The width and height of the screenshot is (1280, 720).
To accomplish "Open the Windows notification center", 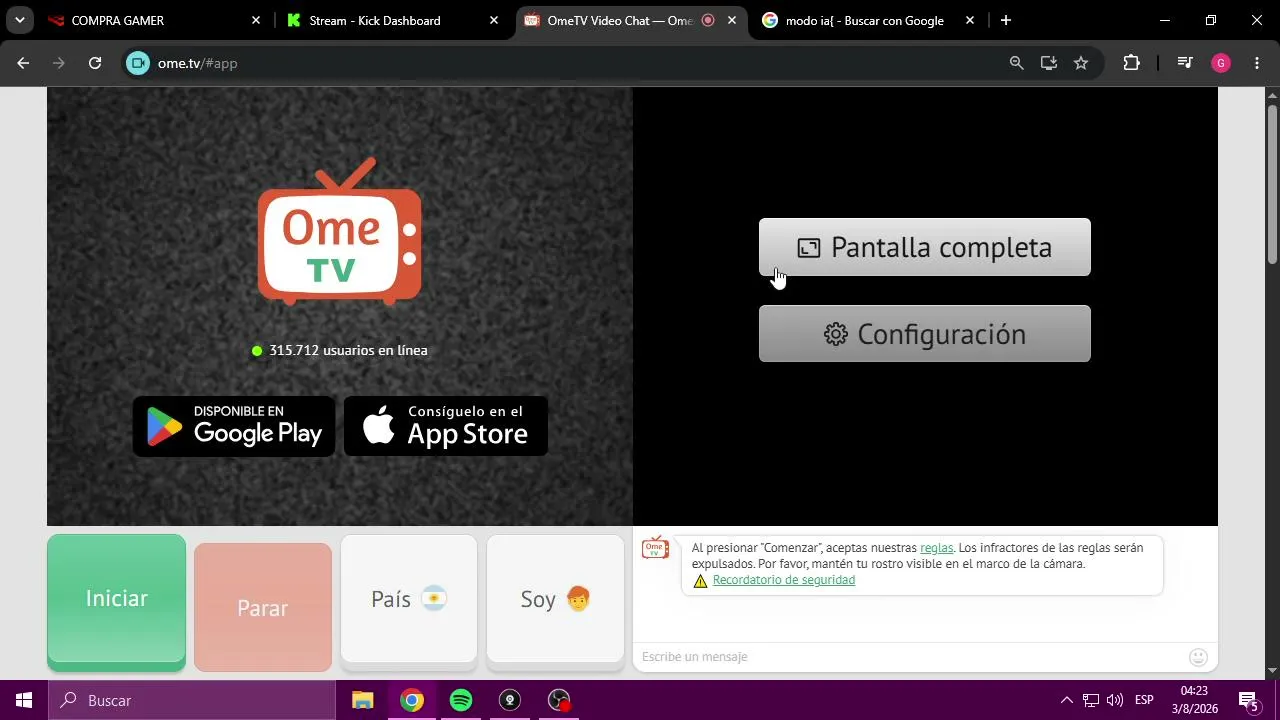I will click(1248, 700).
